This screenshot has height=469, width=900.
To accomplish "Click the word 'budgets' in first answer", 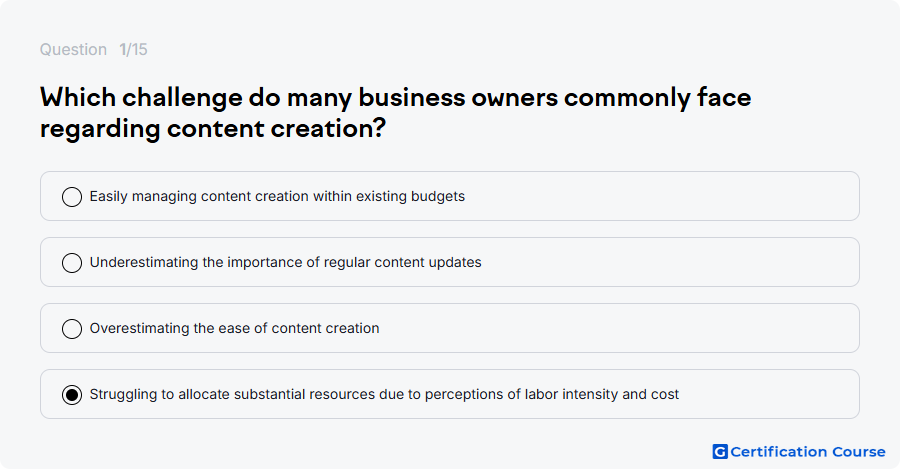I will pyautogui.click(x=441, y=196).
